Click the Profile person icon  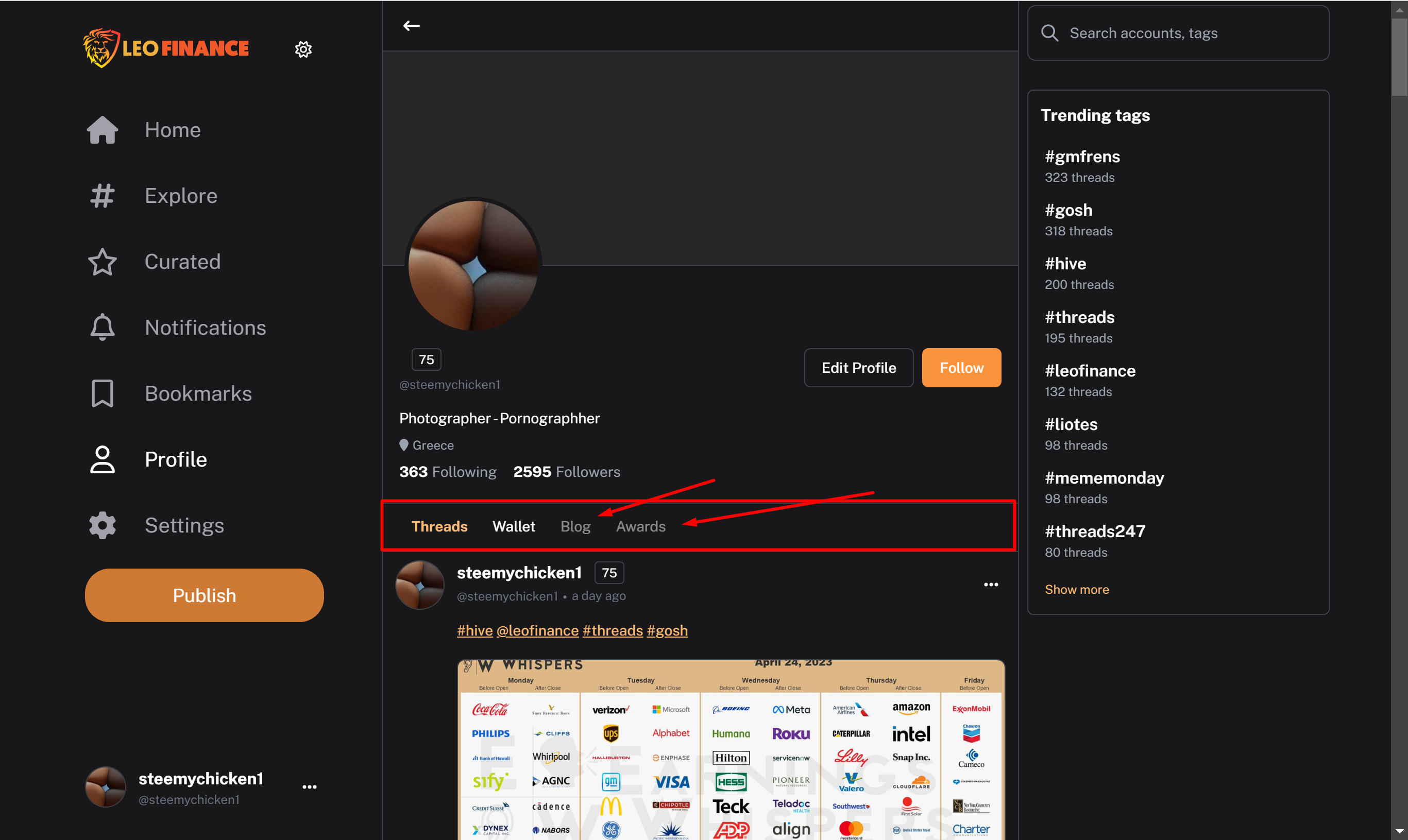coord(103,459)
